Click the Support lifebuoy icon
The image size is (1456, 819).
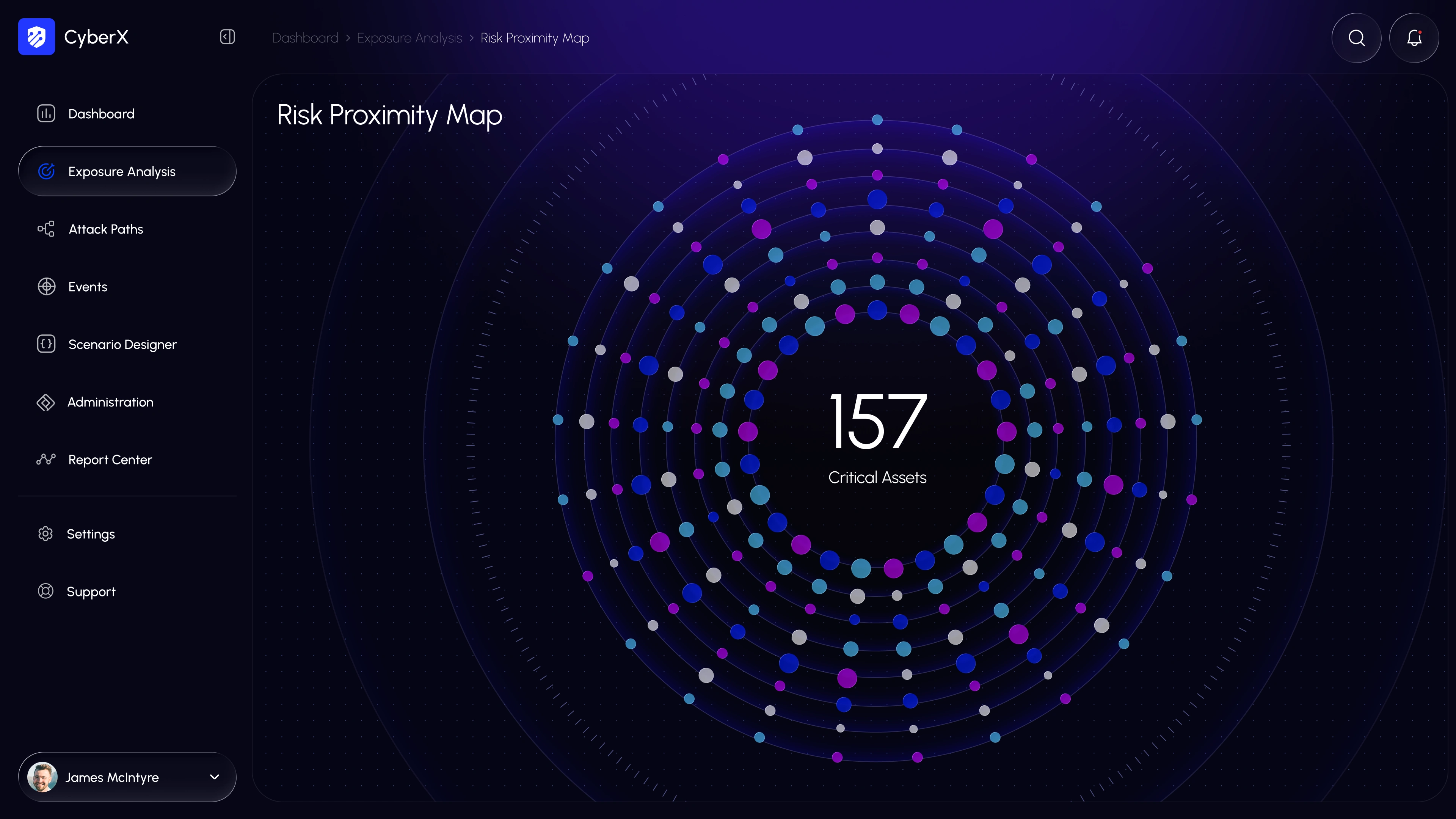(46, 591)
